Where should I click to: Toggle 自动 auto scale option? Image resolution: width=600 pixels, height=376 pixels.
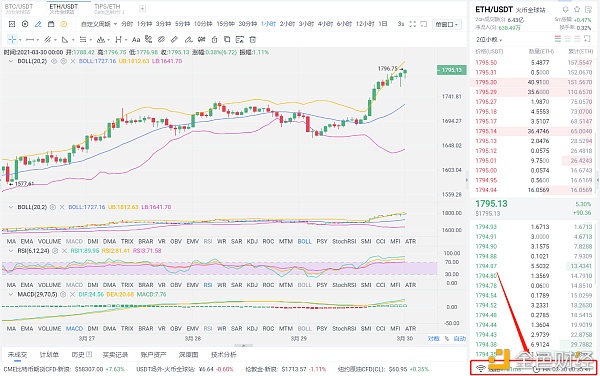tap(460, 339)
